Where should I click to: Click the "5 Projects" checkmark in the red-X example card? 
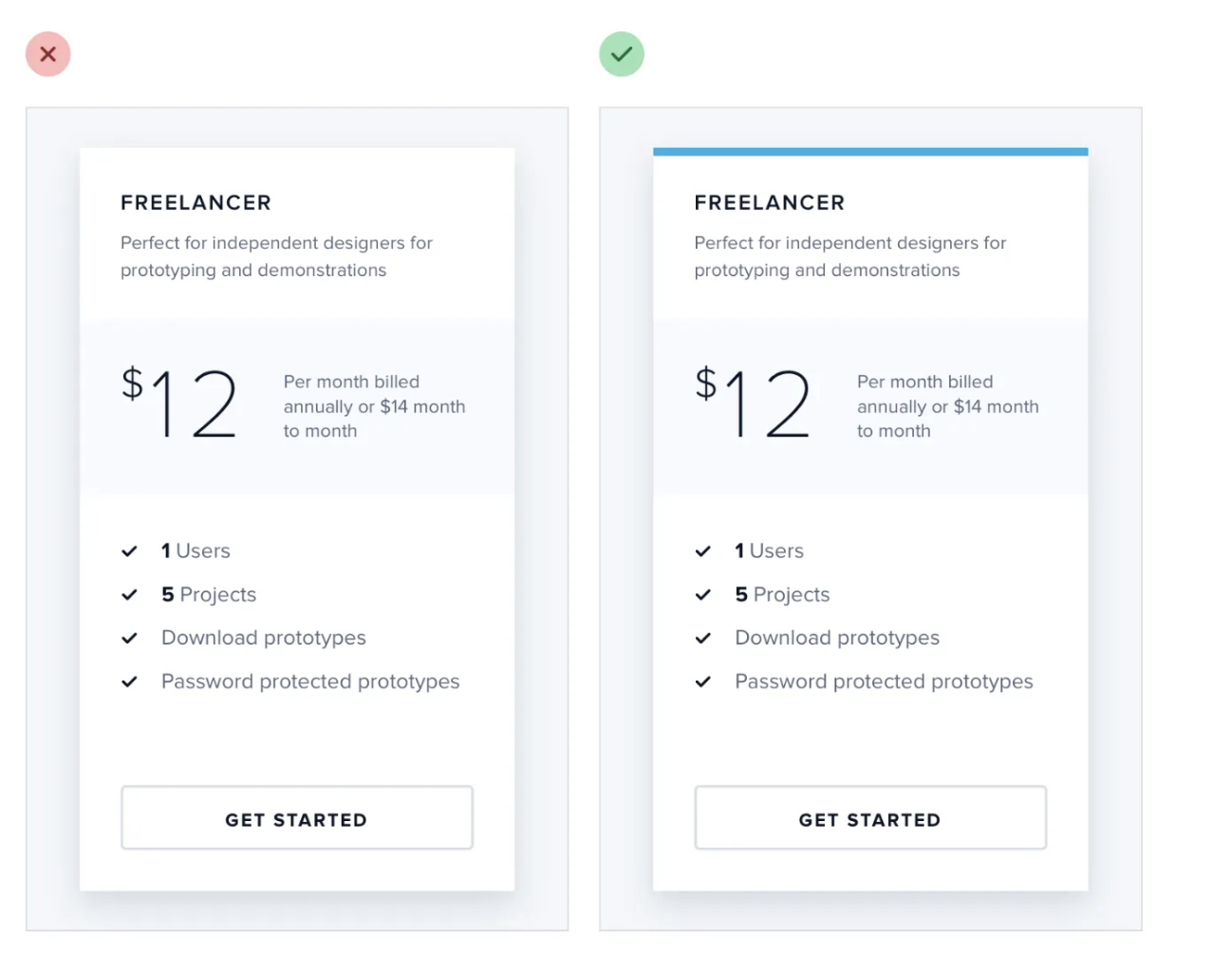point(130,595)
